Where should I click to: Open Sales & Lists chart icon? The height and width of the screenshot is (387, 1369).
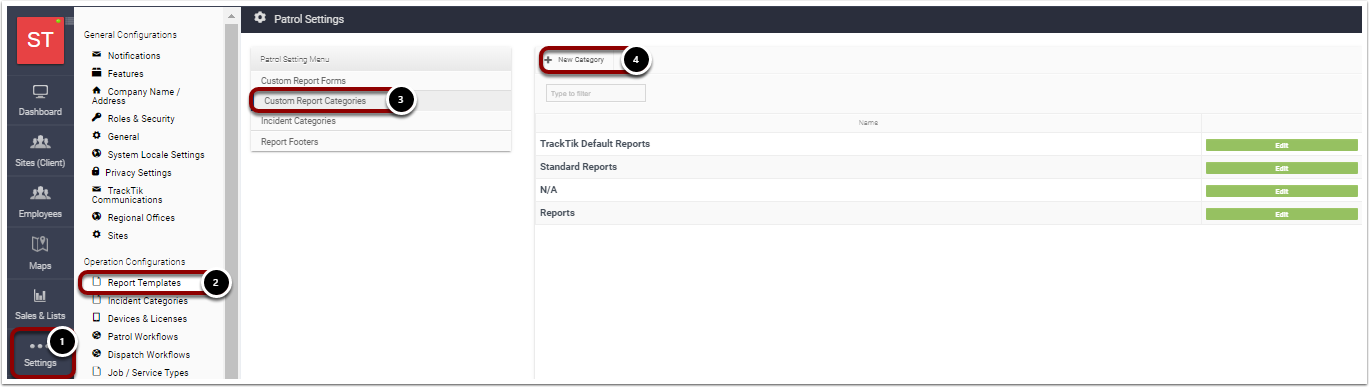point(40,295)
